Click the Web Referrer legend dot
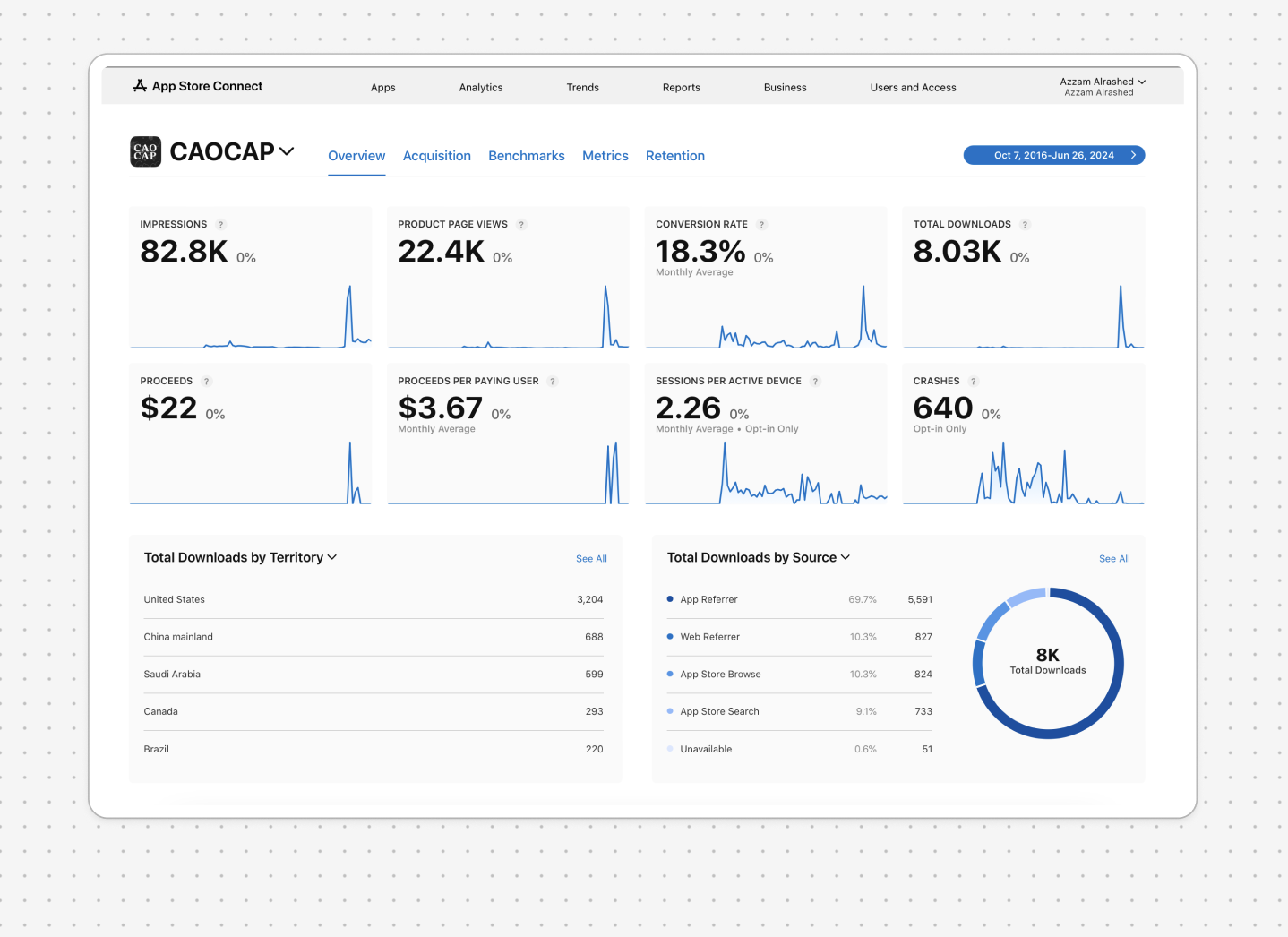 tap(670, 637)
